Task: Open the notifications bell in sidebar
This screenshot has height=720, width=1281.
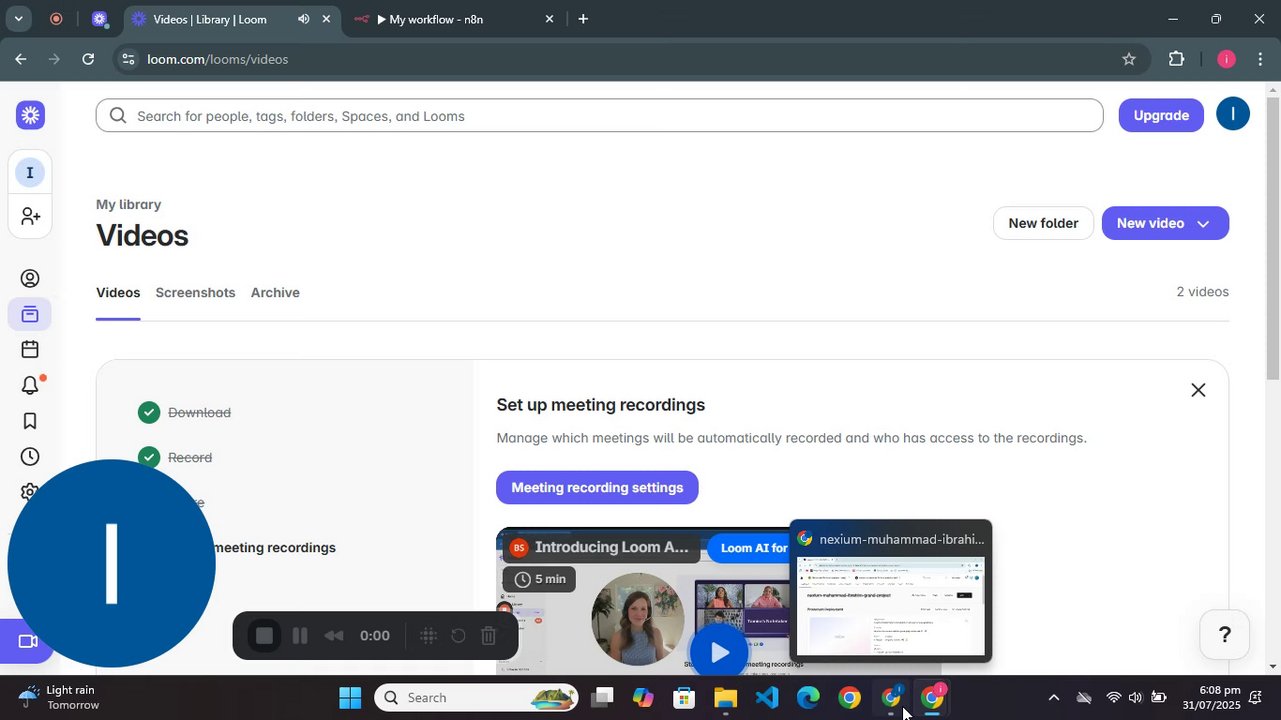Action: pos(30,385)
